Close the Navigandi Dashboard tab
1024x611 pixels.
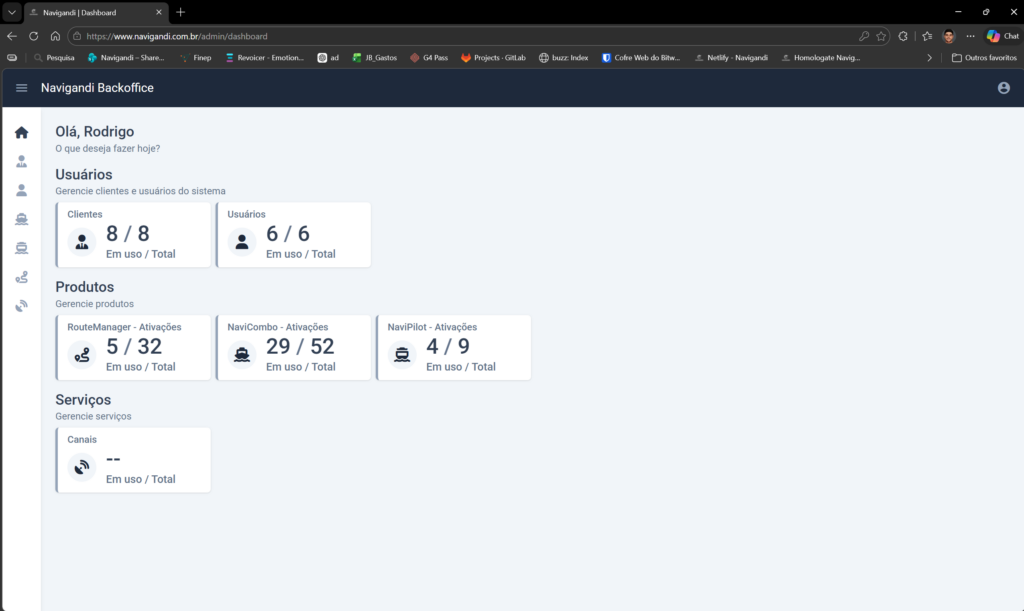159,12
